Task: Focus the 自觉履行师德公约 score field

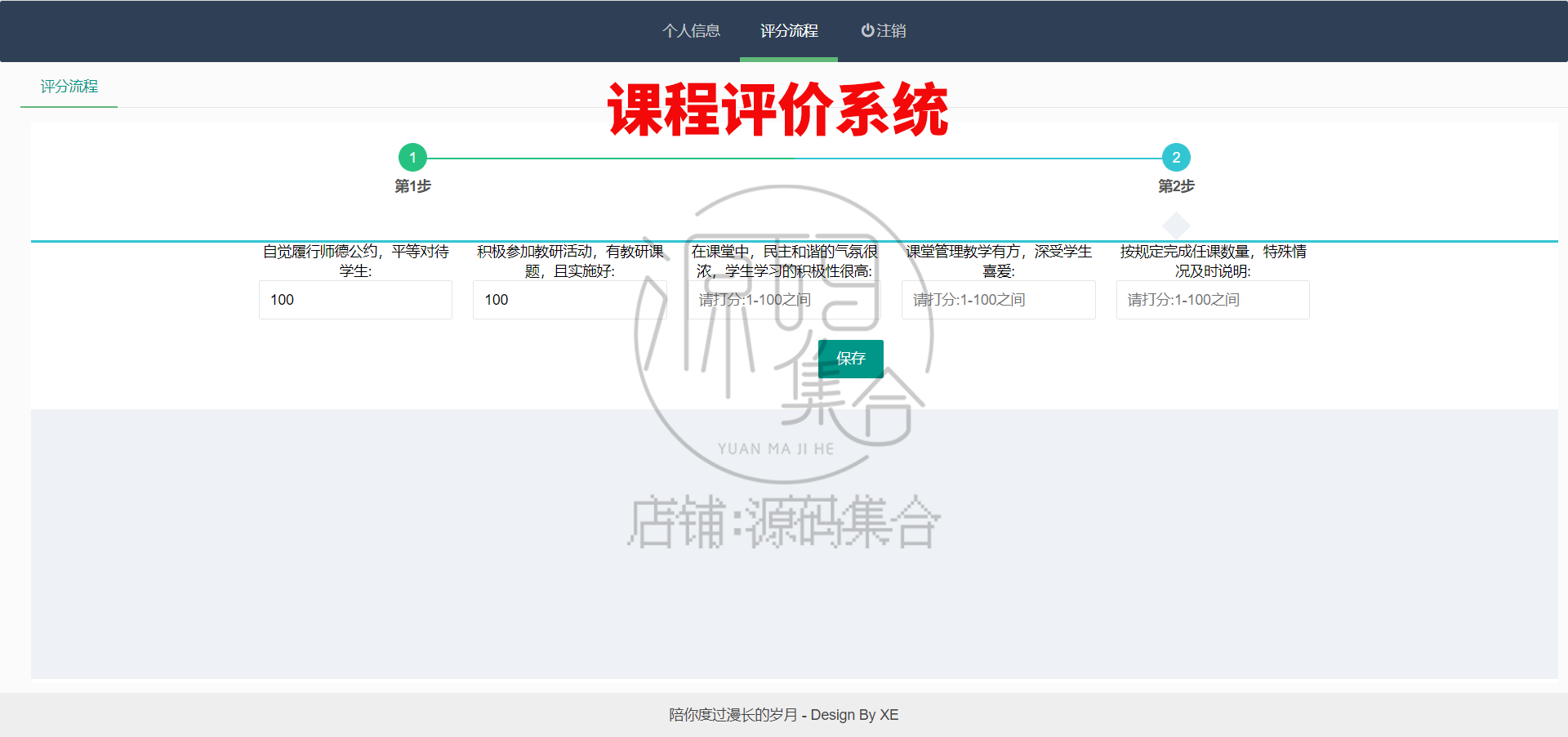Action: [x=355, y=300]
